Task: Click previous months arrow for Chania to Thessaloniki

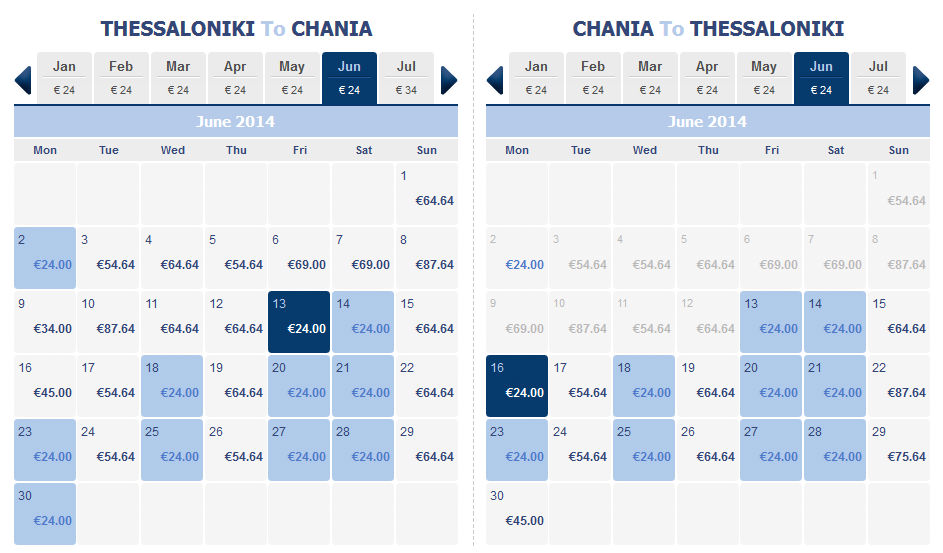Action: 495,80
